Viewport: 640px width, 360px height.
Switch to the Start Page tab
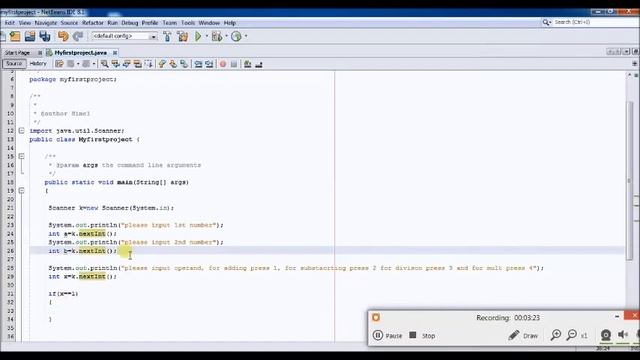click(x=18, y=53)
